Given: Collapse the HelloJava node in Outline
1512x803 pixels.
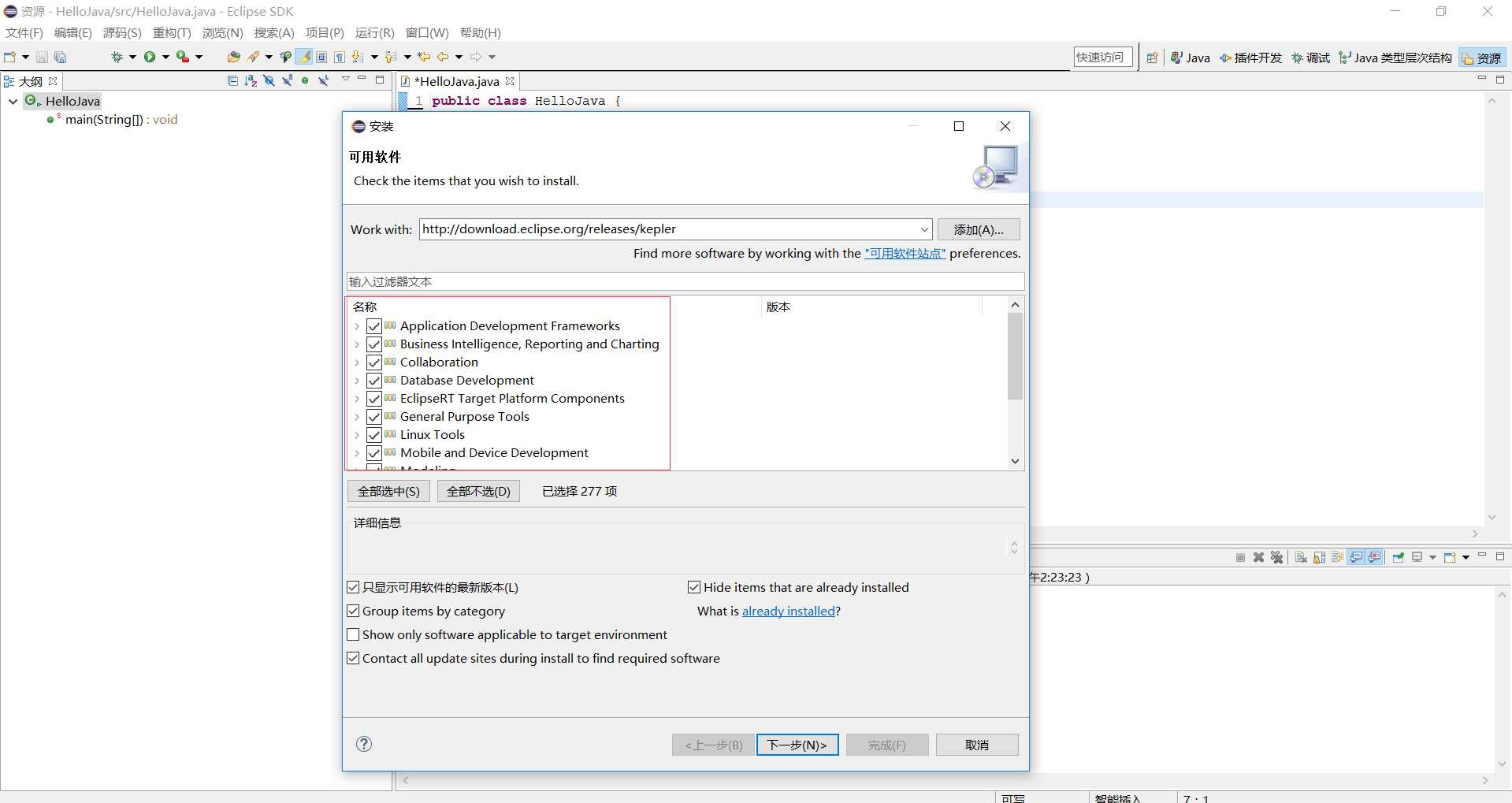Looking at the screenshot, I should point(13,101).
